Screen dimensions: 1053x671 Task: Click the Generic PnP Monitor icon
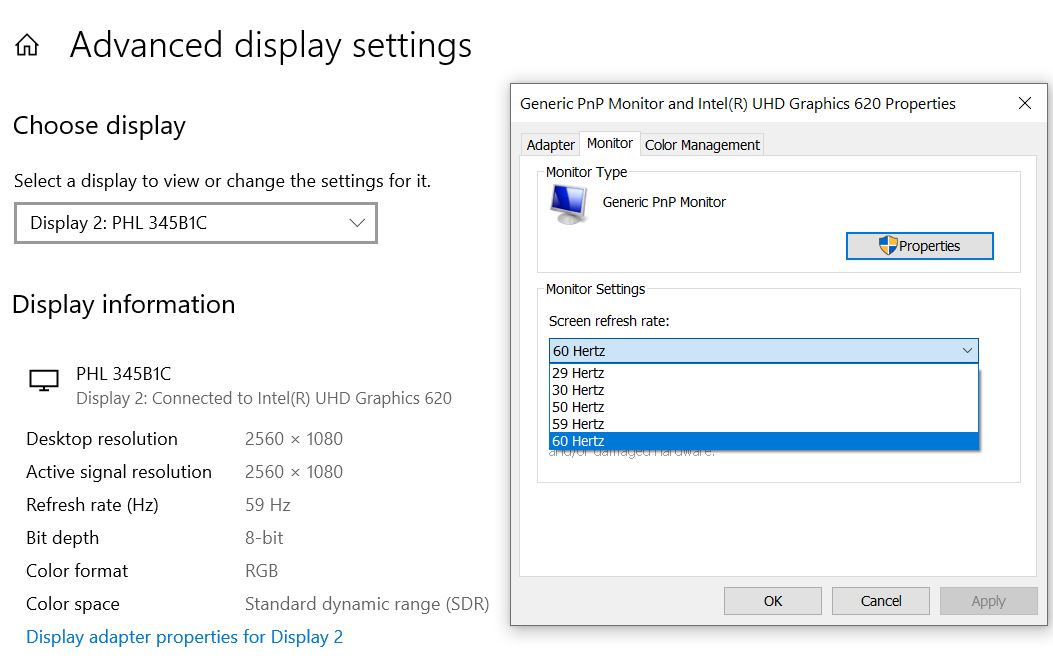pos(568,204)
